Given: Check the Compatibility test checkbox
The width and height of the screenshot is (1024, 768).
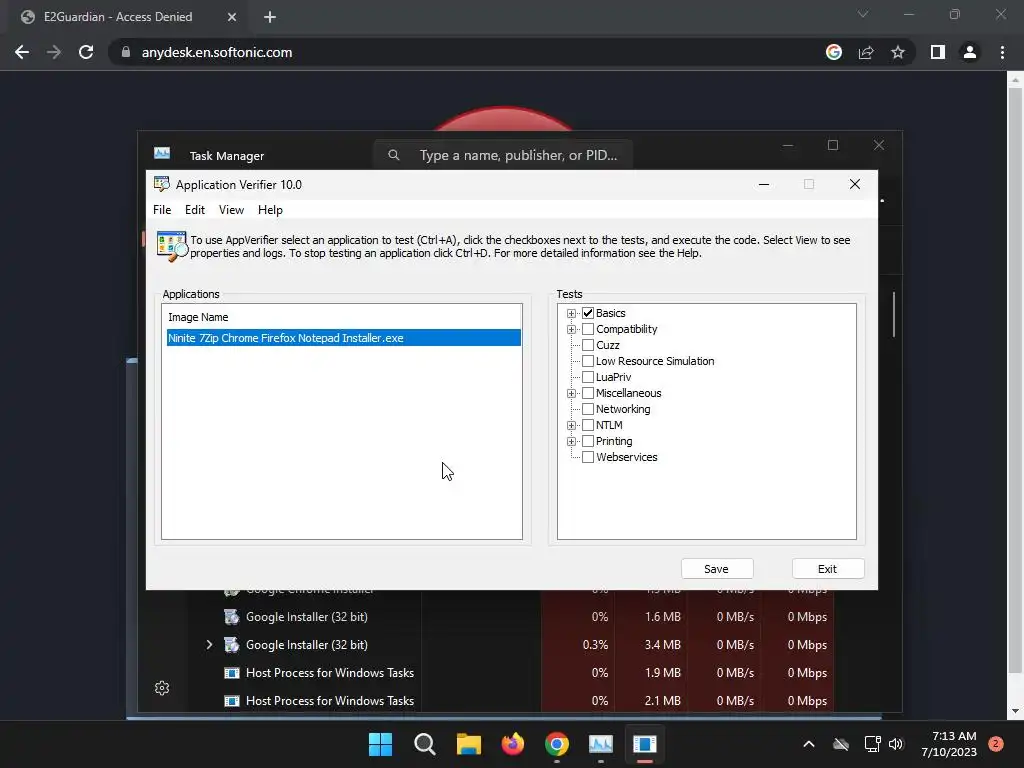Looking at the screenshot, I should pyautogui.click(x=588, y=329).
